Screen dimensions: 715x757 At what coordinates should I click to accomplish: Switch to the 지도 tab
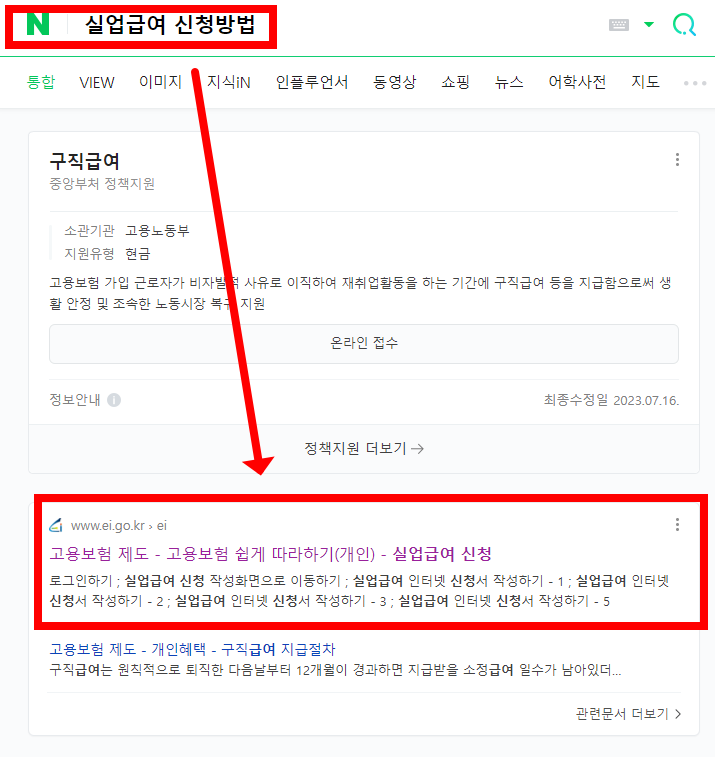[x=645, y=82]
